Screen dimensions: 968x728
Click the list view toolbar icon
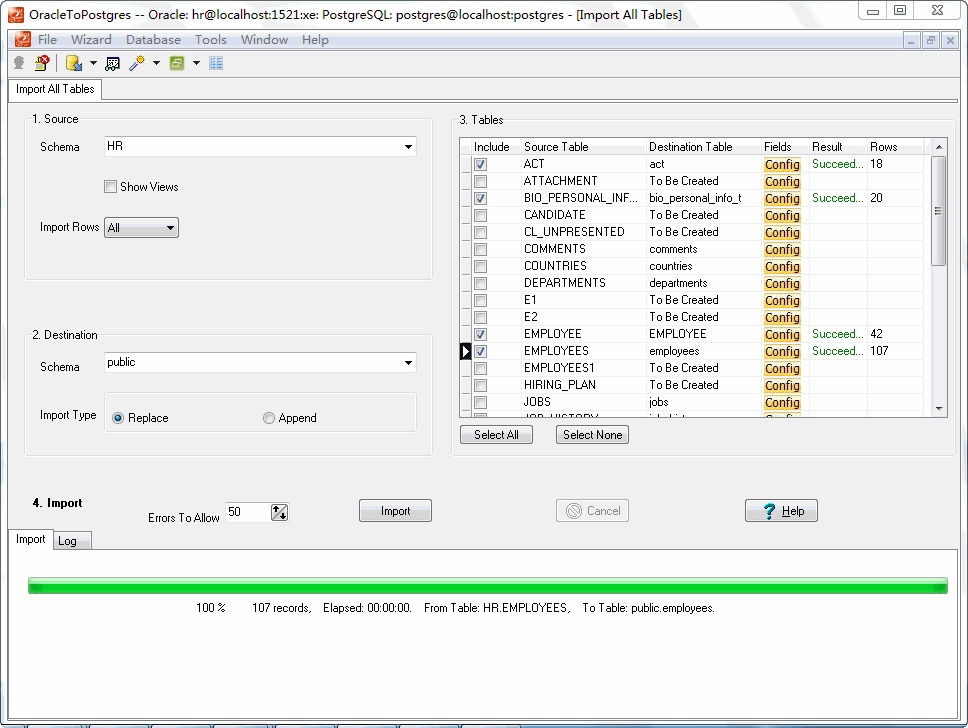[x=216, y=63]
